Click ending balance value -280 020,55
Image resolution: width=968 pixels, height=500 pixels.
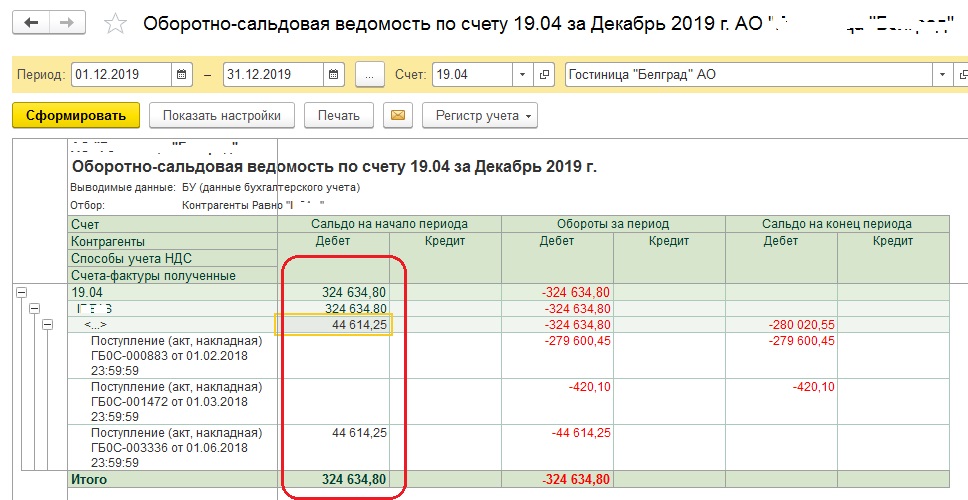point(802,325)
